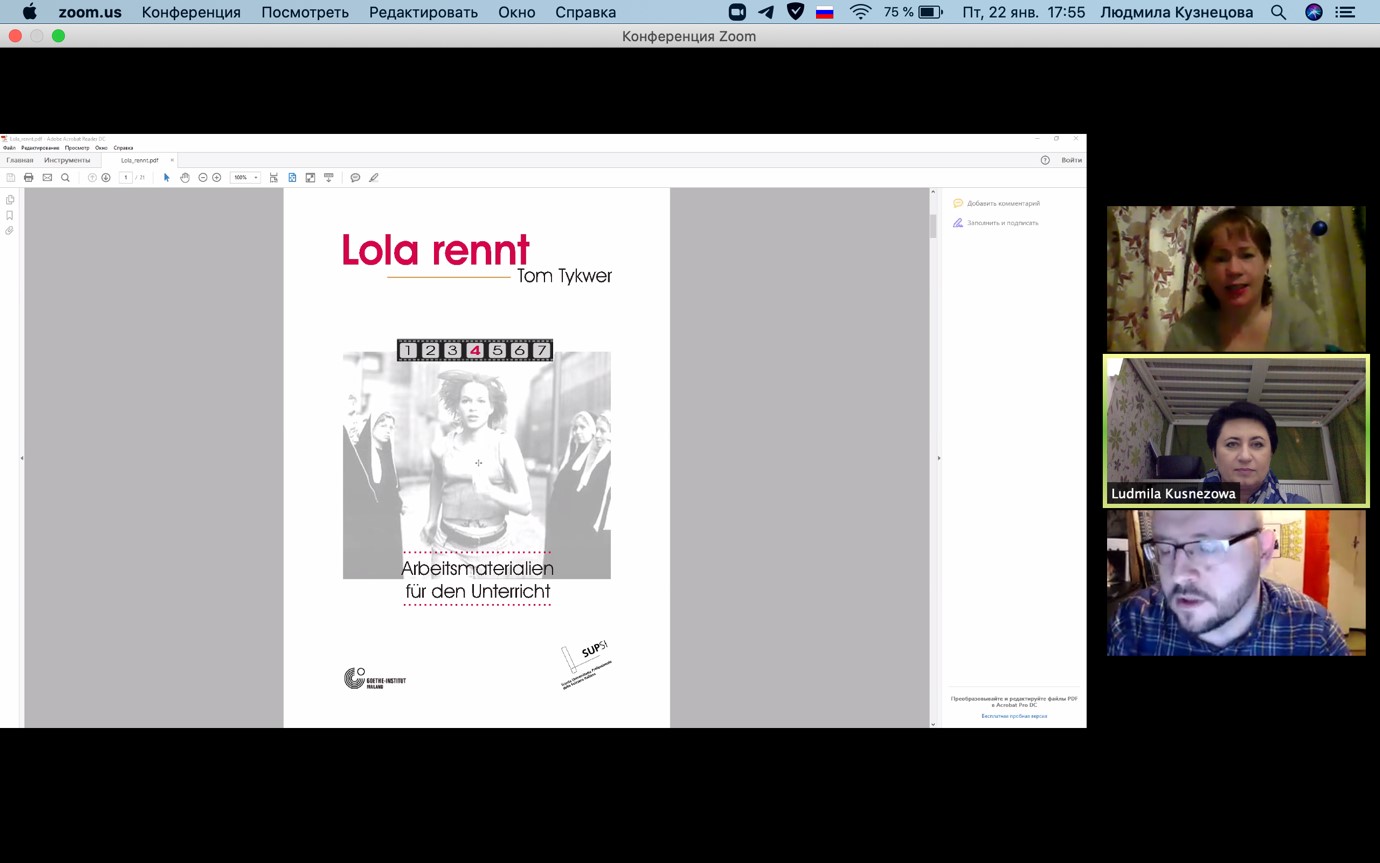This screenshot has width=1380, height=863.
Task: Open the Конференция menu in menu bar
Action: coord(191,12)
